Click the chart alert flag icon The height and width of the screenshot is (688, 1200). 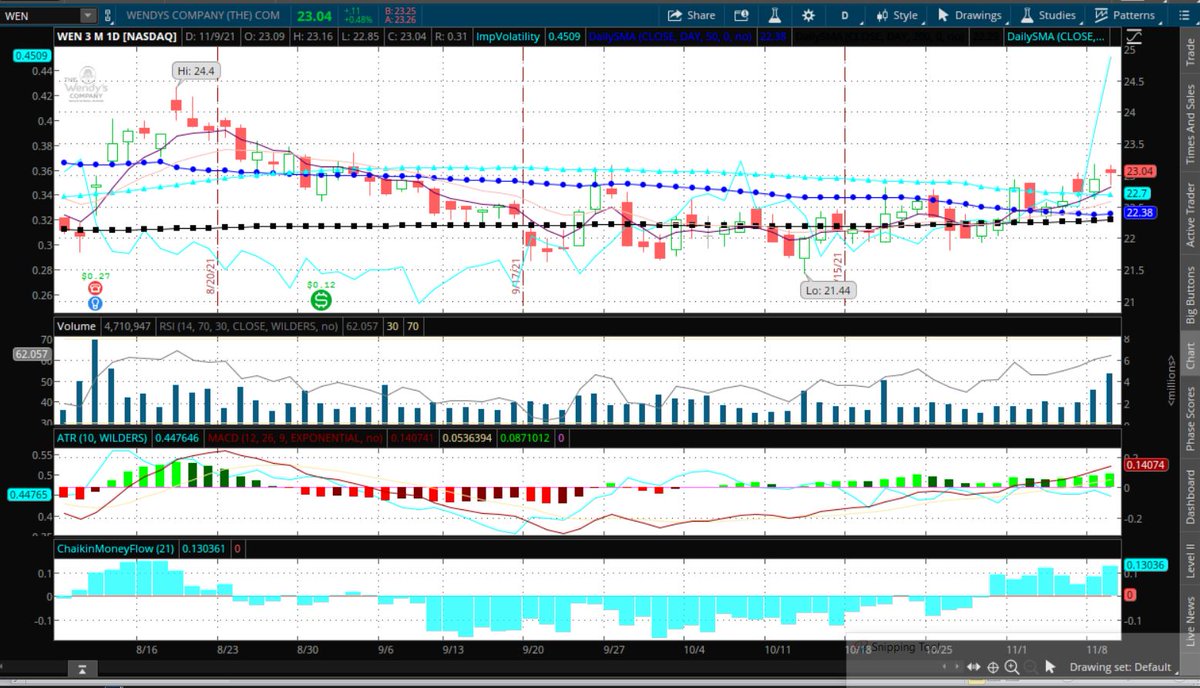tap(741, 15)
